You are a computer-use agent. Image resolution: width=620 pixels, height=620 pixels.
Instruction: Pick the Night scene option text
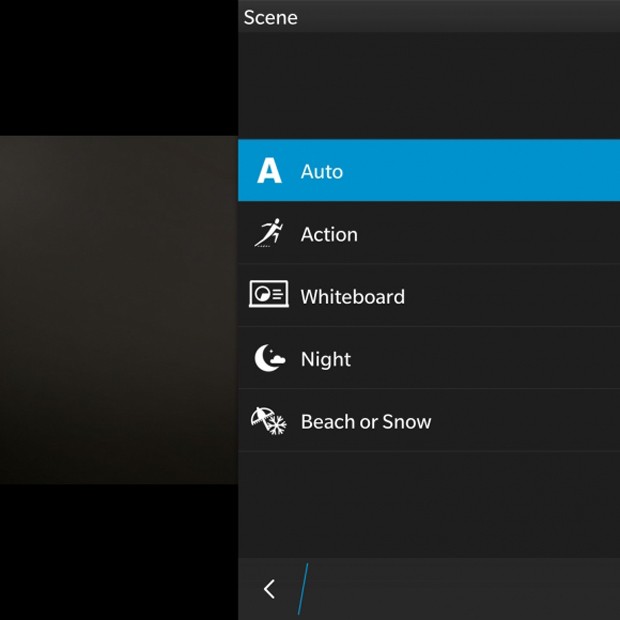tap(326, 360)
